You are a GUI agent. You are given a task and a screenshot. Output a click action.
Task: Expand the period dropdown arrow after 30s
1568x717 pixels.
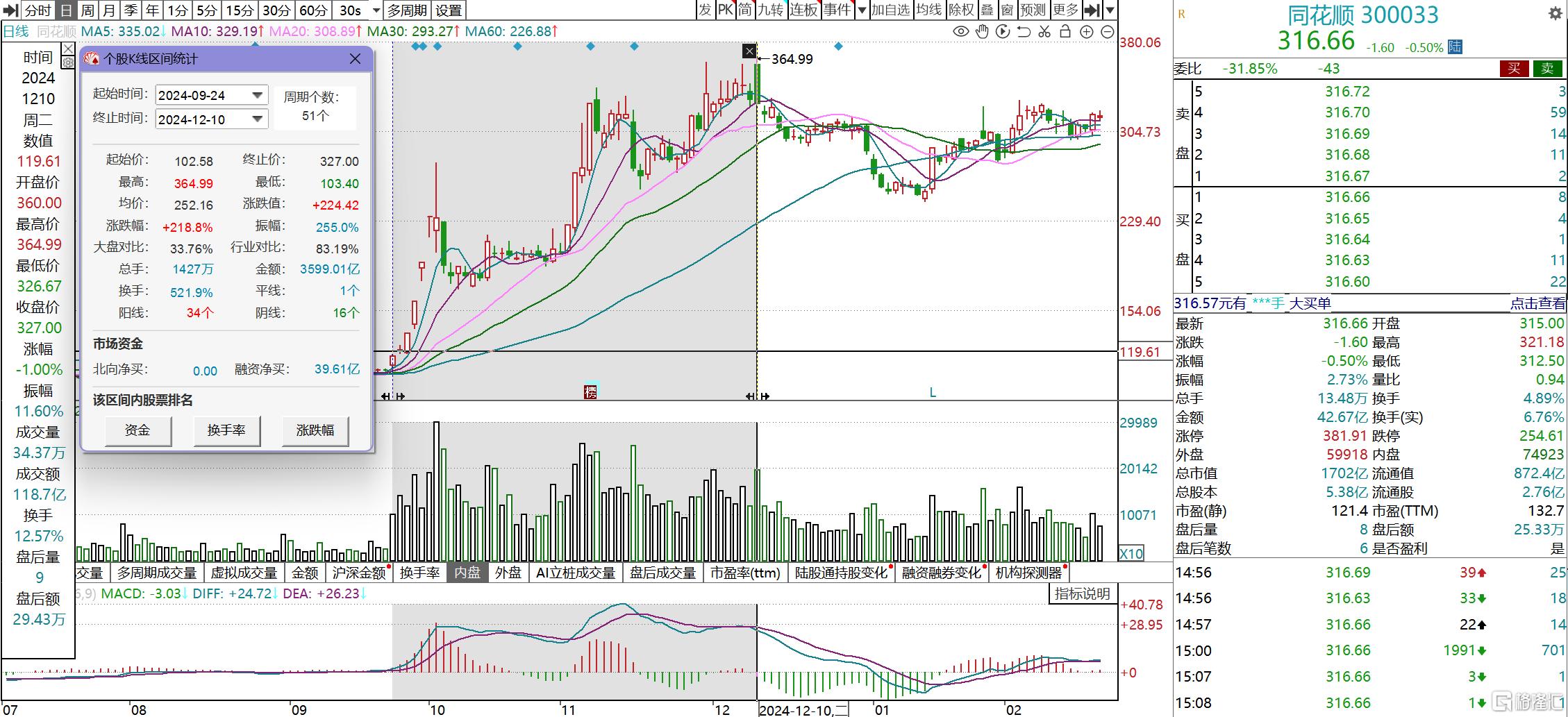coord(376,10)
